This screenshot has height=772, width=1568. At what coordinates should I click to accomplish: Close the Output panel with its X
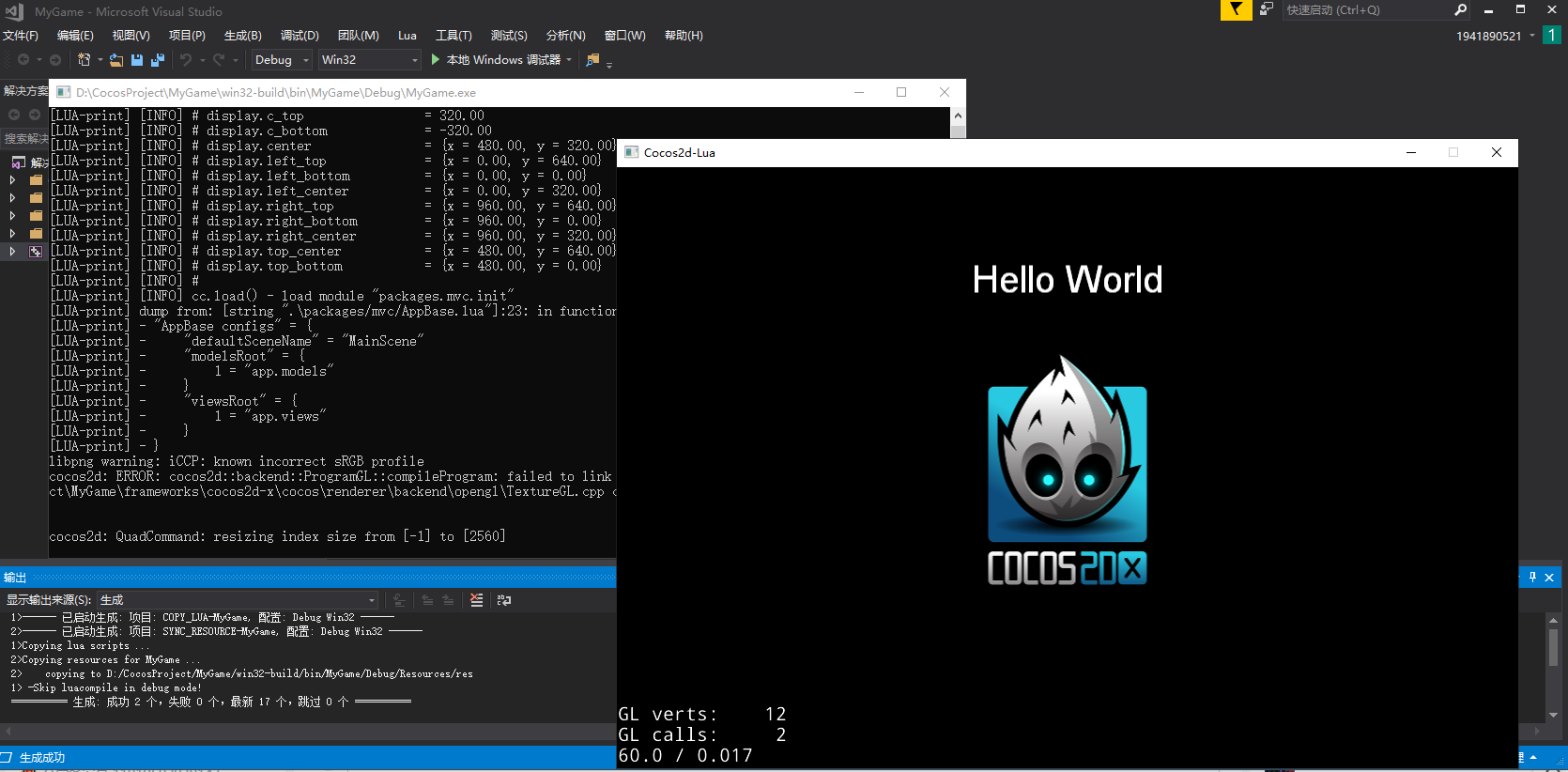[1549, 577]
